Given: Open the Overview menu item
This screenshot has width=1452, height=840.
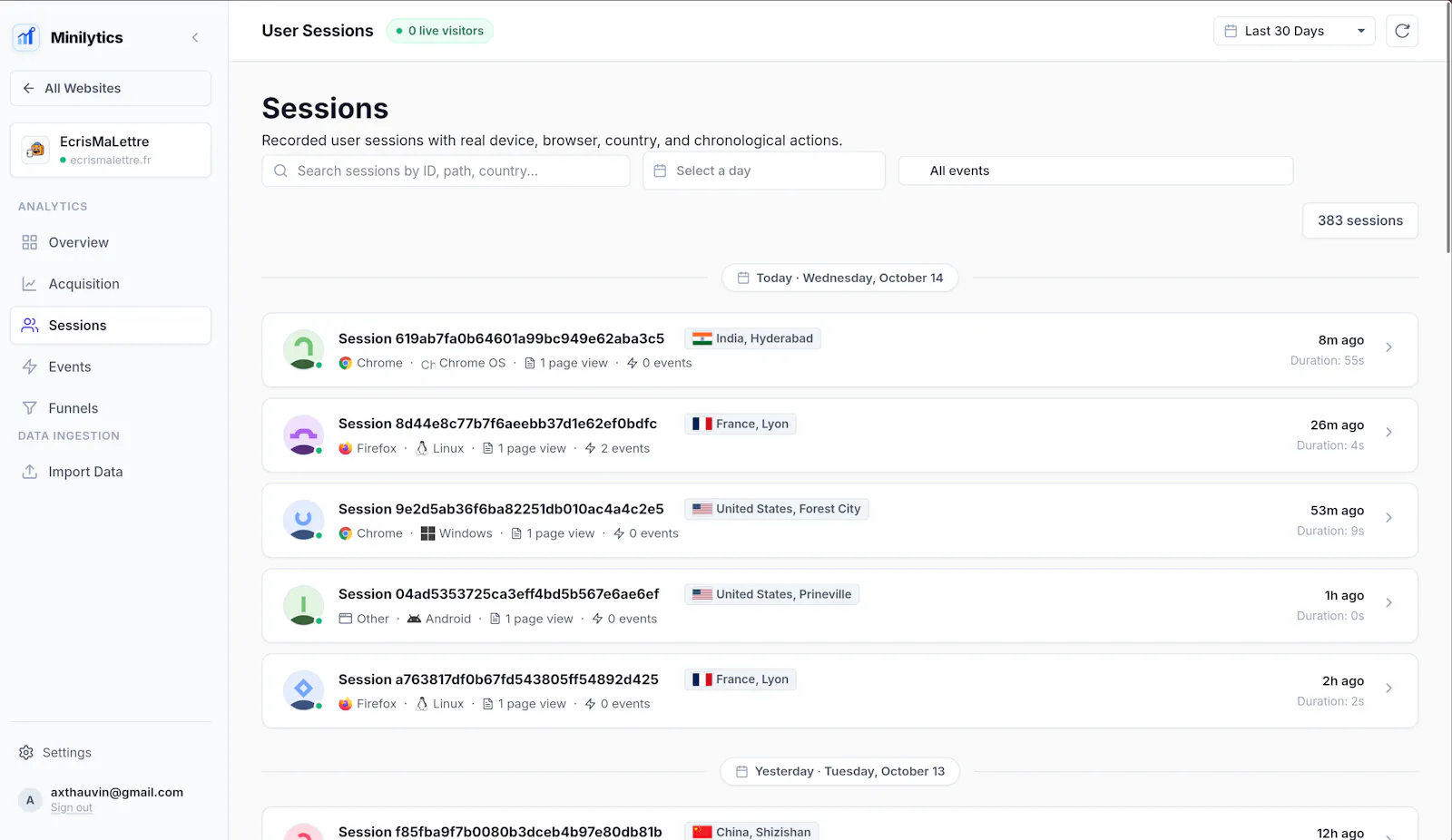Looking at the screenshot, I should (x=111, y=242).
